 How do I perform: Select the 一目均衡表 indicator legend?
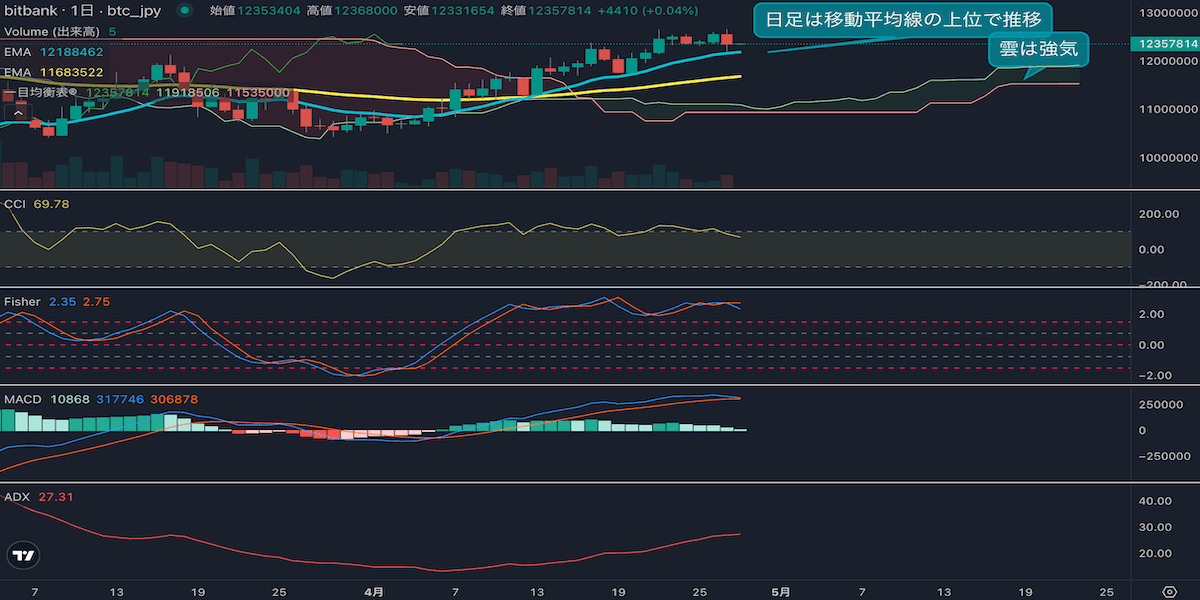(x=42, y=92)
